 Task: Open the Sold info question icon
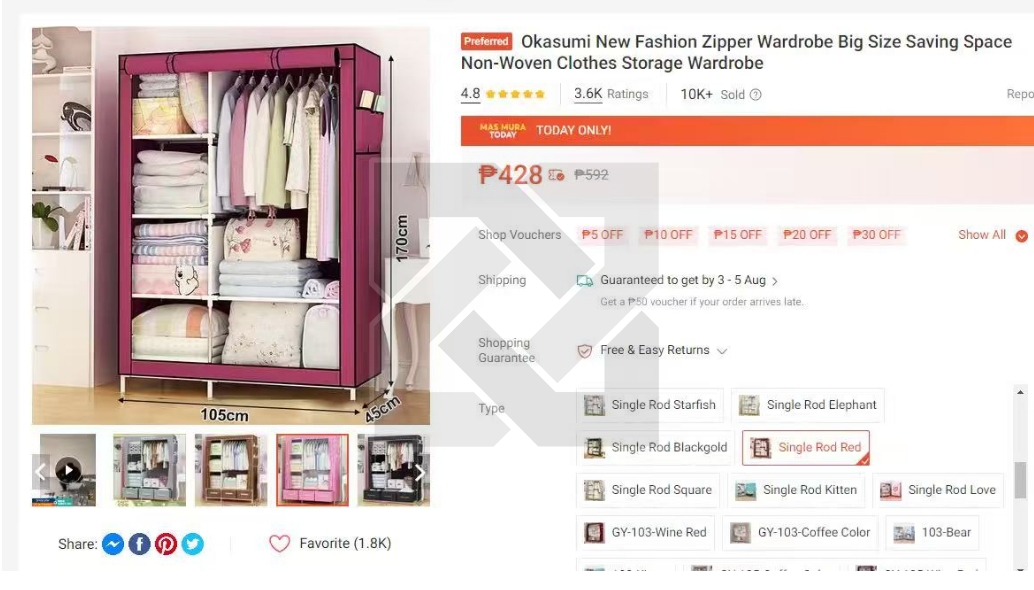[x=756, y=95]
